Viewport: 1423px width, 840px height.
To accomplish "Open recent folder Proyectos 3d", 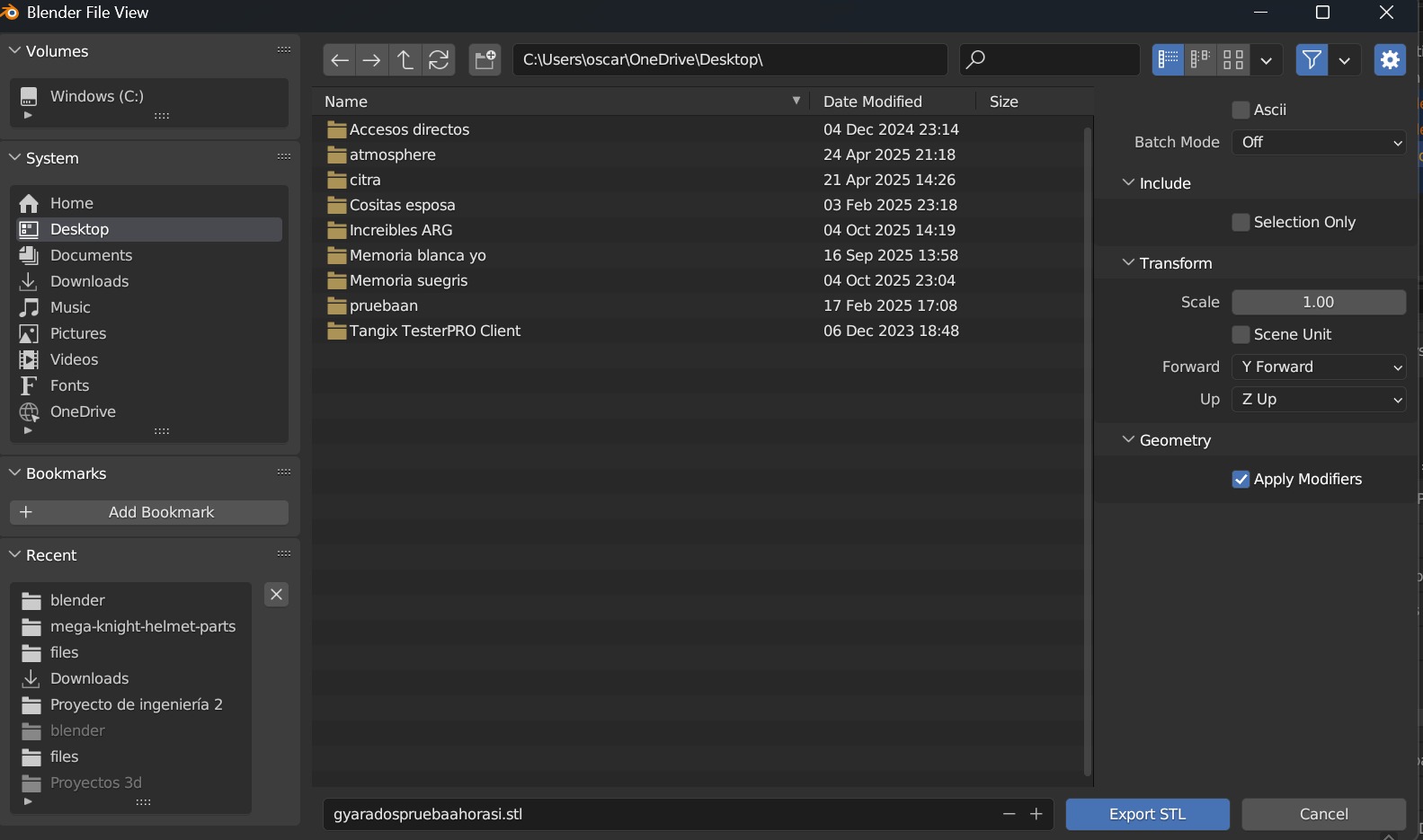I will tap(131, 783).
